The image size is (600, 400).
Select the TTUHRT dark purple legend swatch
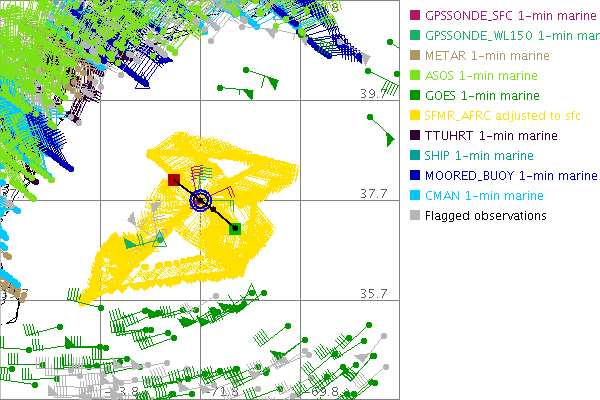point(415,135)
